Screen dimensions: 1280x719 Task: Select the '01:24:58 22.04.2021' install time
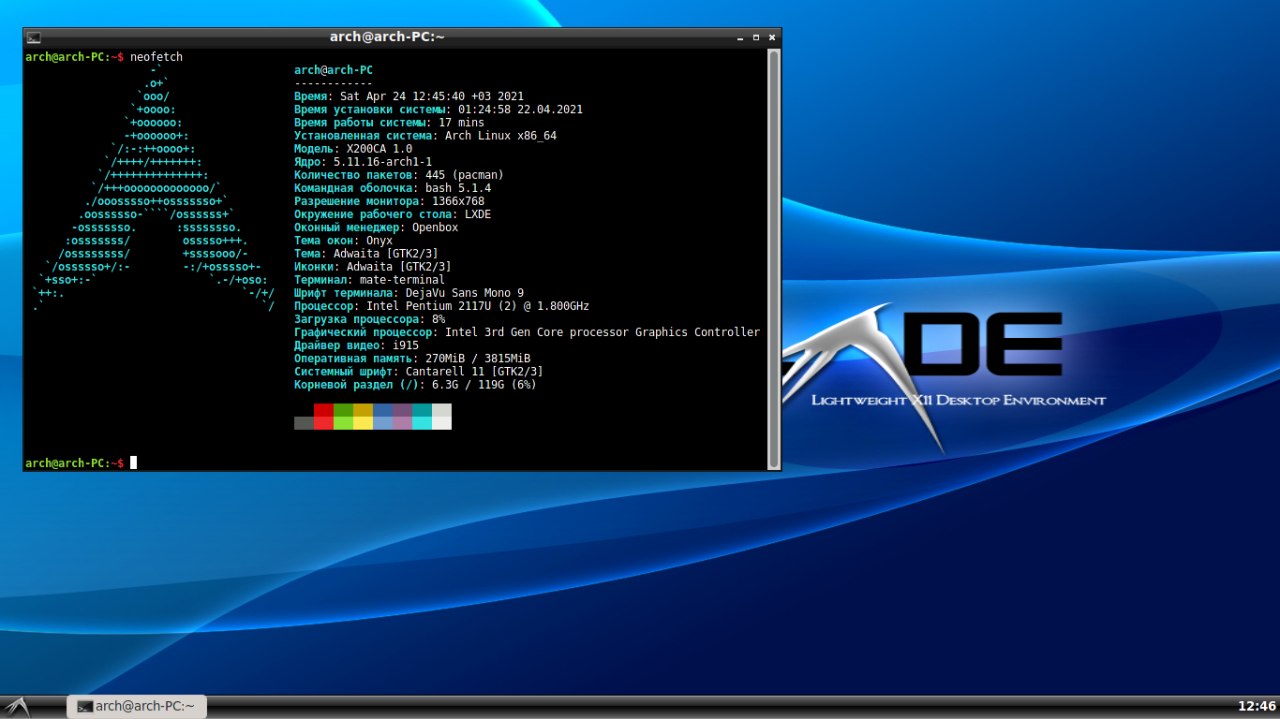[520, 109]
